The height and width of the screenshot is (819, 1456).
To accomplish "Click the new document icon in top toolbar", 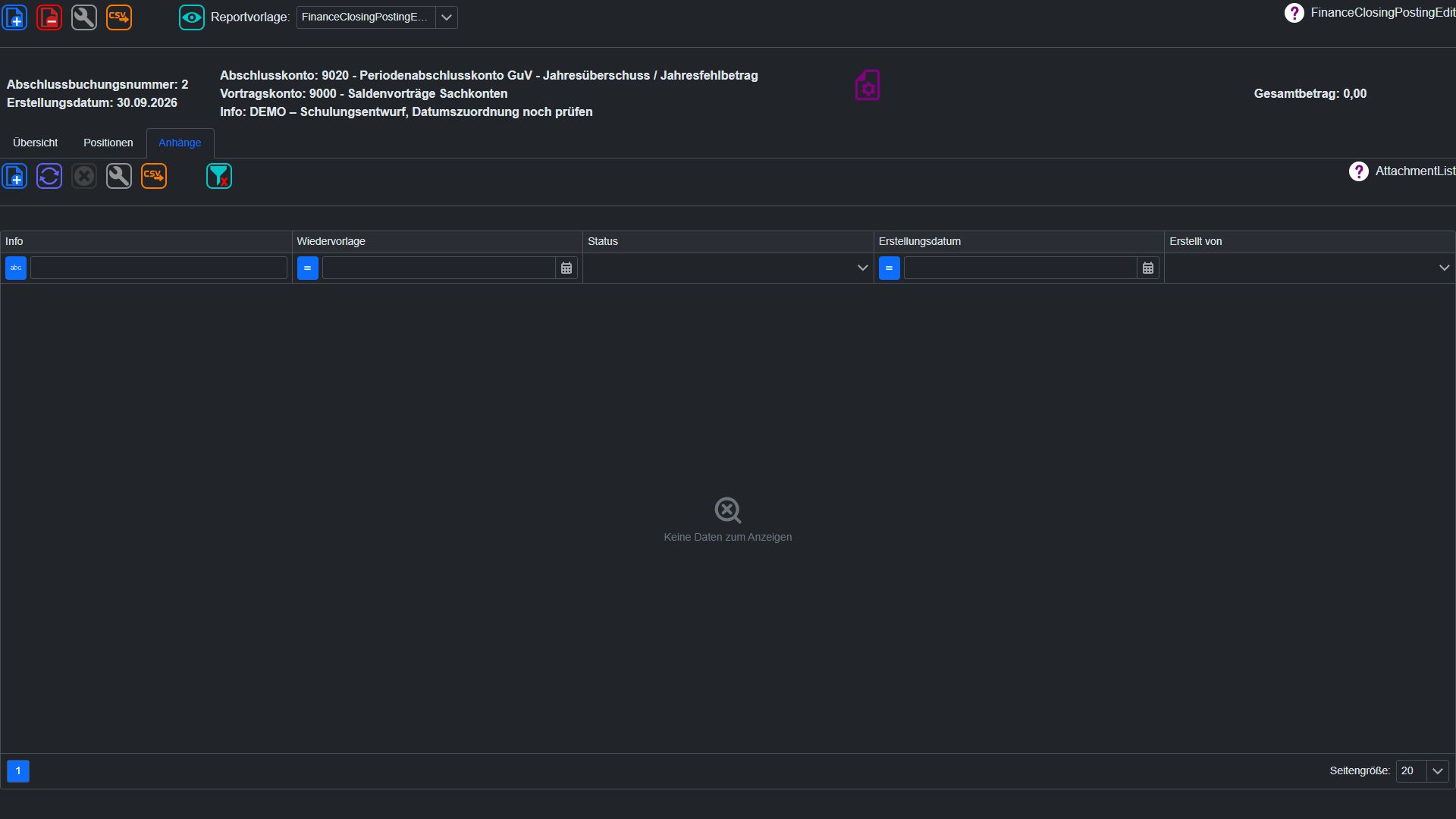I will (x=14, y=17).
